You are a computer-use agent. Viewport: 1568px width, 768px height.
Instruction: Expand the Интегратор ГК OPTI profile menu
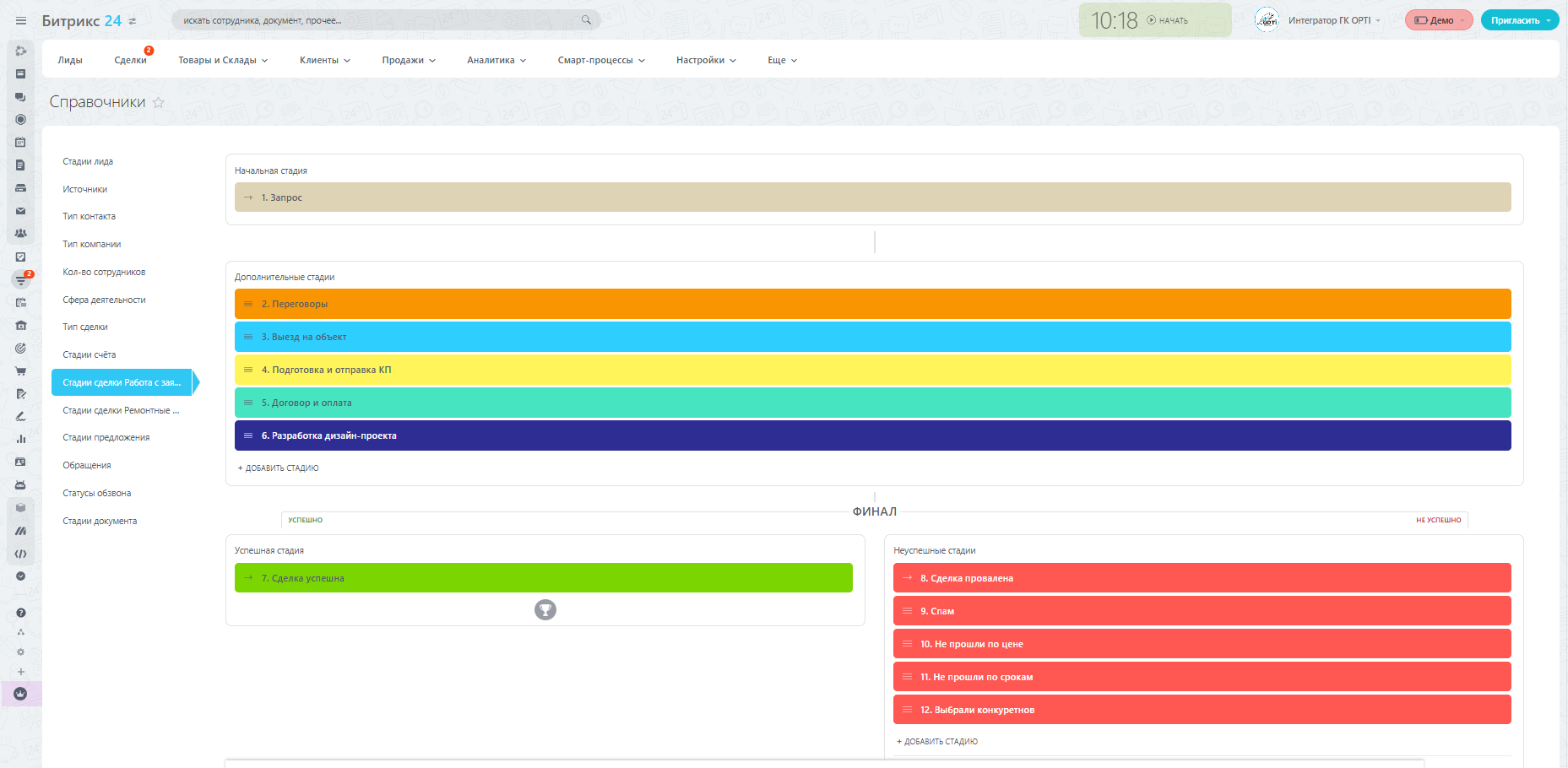coord(1333,20)
